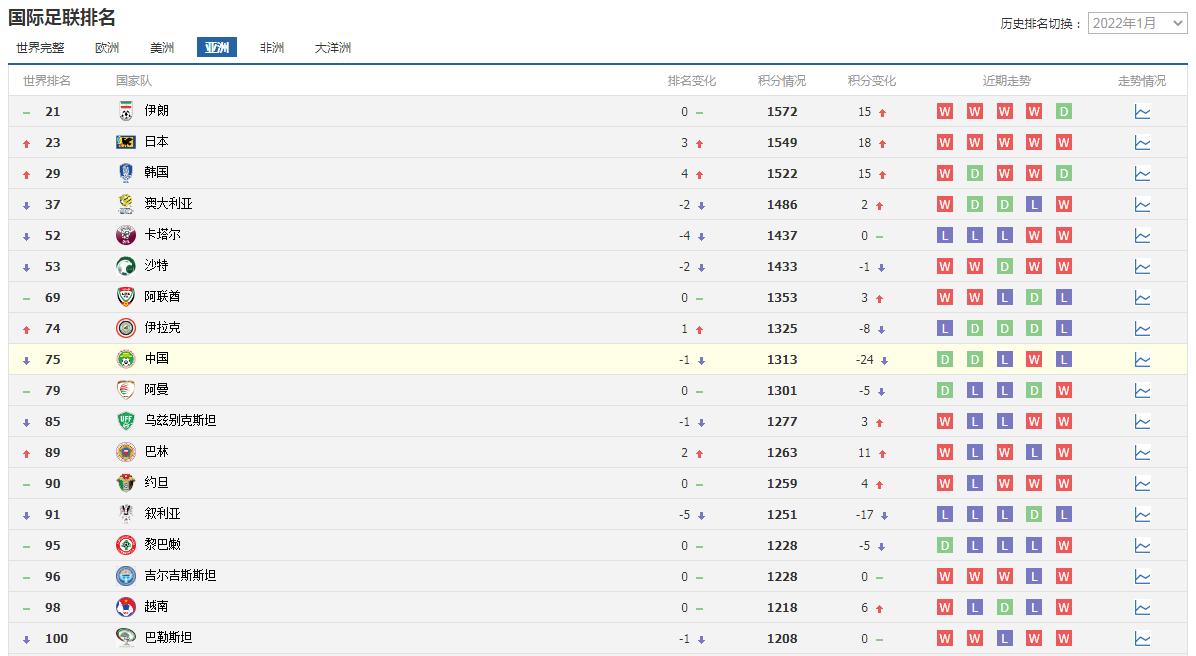This screenshot has height=656, width=1196.
Task: Open the 乌兹别克斯坦 team link
Action: pyautogui.click(x=180, y=420)
